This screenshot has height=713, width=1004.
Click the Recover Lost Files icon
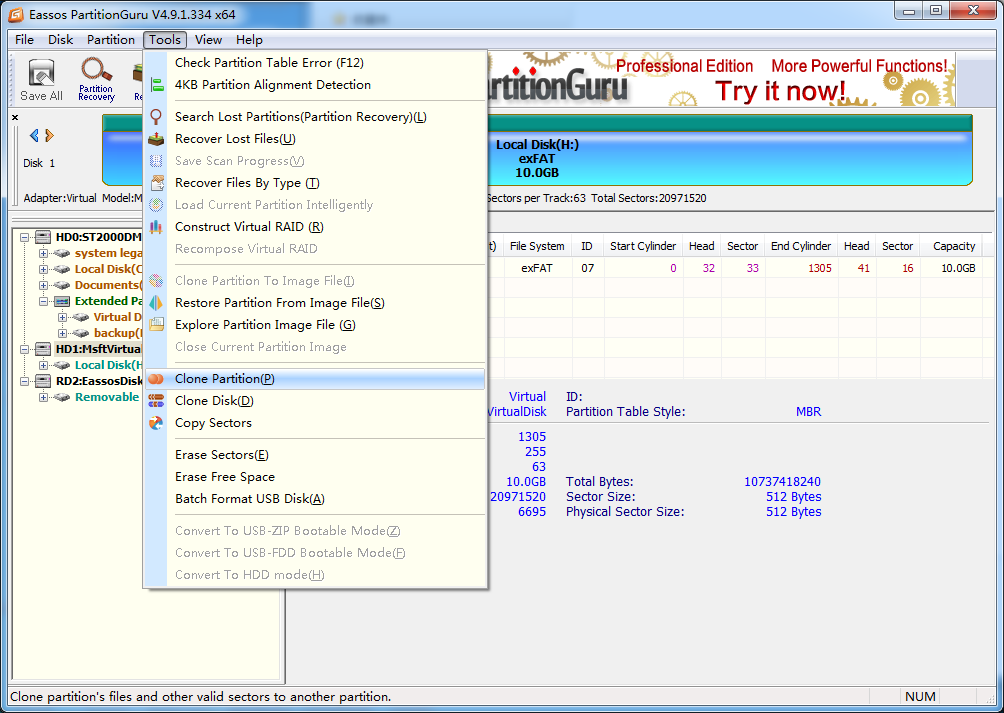(x=156, y=139)
